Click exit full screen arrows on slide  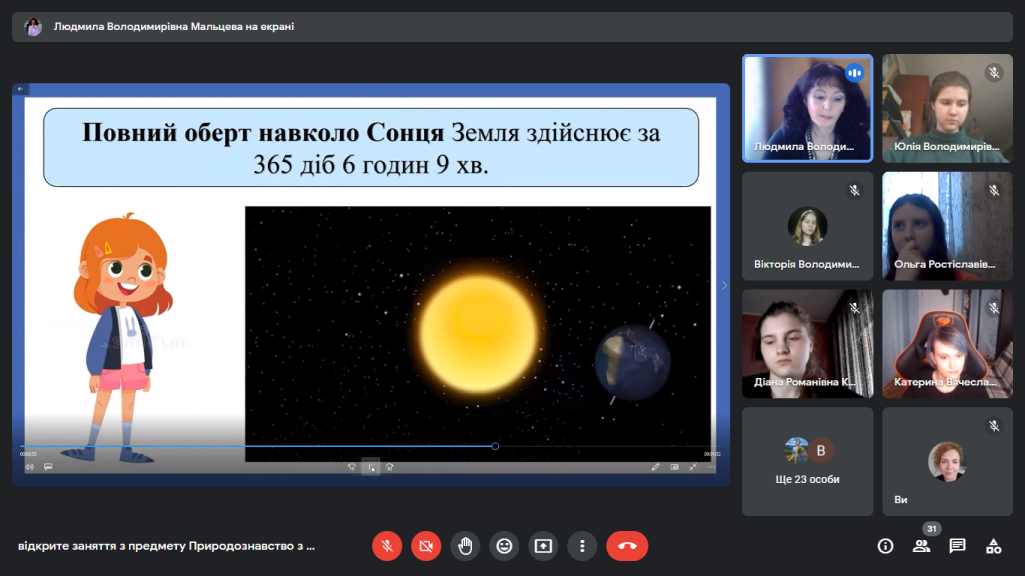[x=693, y=467]
